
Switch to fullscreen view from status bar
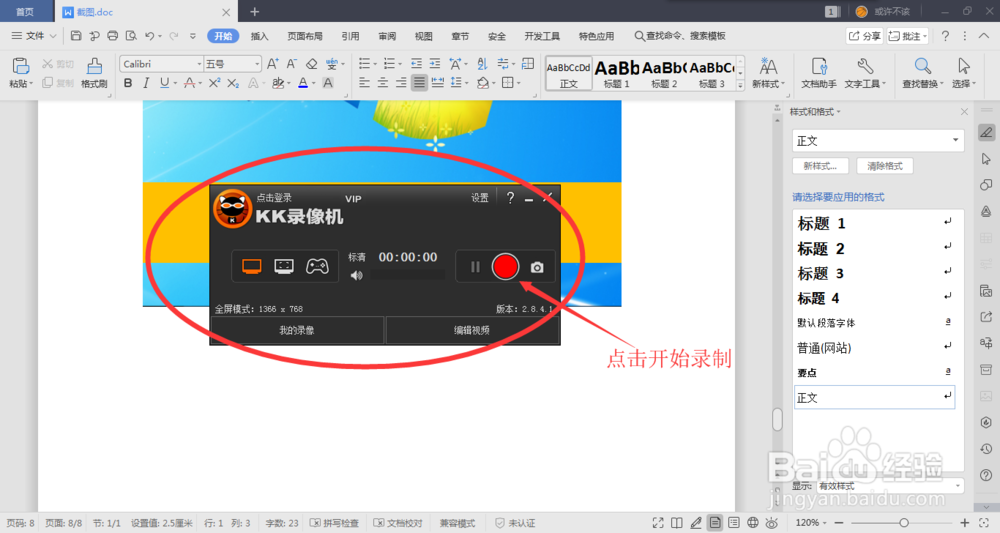pyautogui.click(x=658, y=523)
